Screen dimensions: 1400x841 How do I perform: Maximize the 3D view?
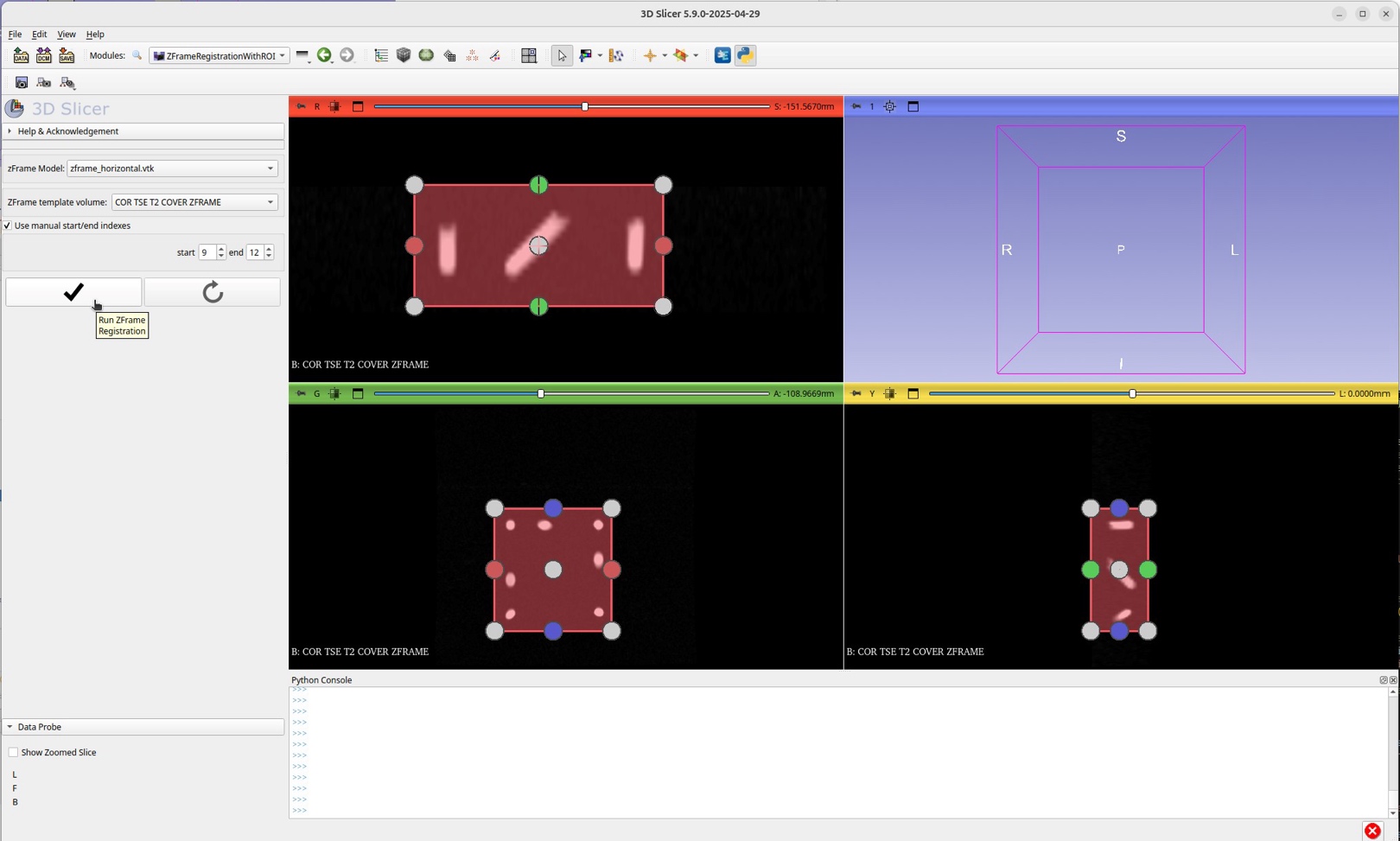pyautogui.click(x=913, y=106)
